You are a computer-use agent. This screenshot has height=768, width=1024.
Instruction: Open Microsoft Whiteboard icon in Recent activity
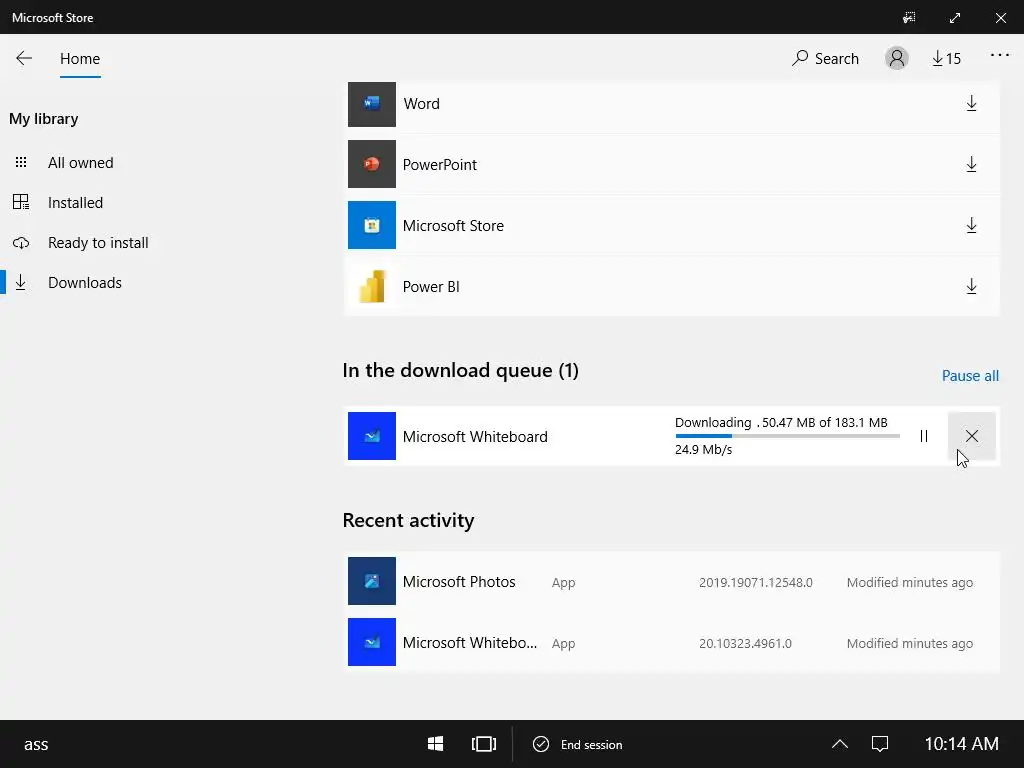[372, 642]
